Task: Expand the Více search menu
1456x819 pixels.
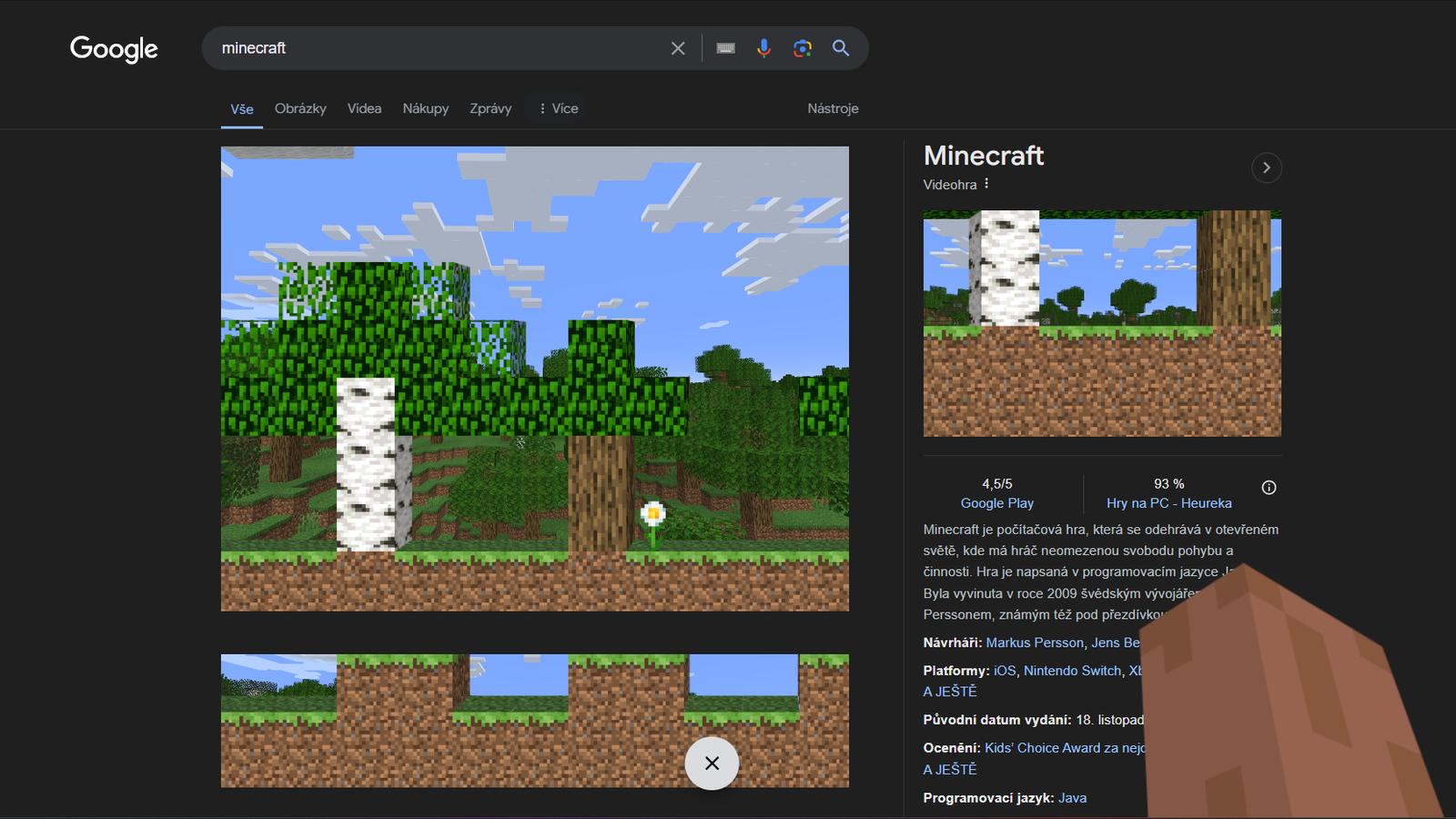Action: pyautogui.click(x=556, y=108)
